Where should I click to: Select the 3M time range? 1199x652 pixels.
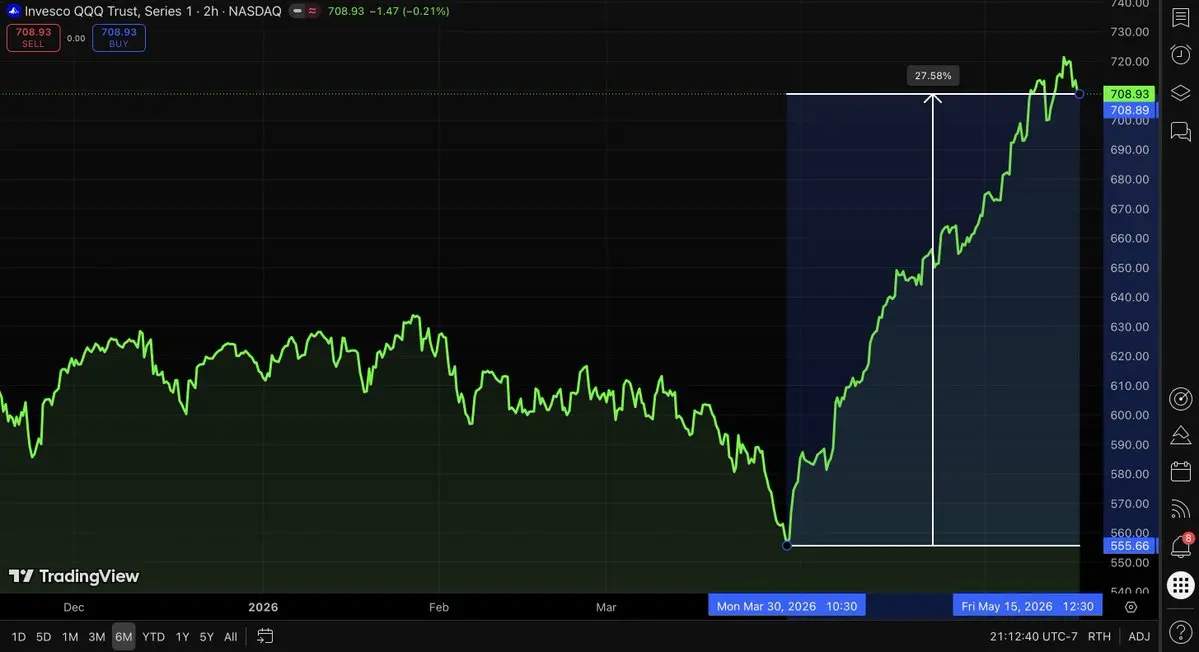tap(96, 637)
